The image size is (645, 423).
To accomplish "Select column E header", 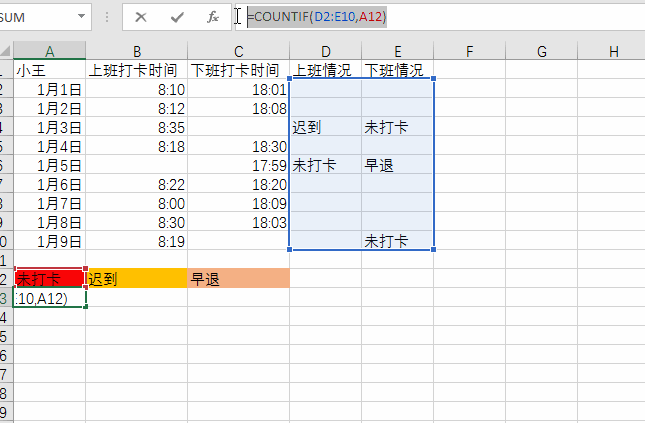I will pos(397,51).
